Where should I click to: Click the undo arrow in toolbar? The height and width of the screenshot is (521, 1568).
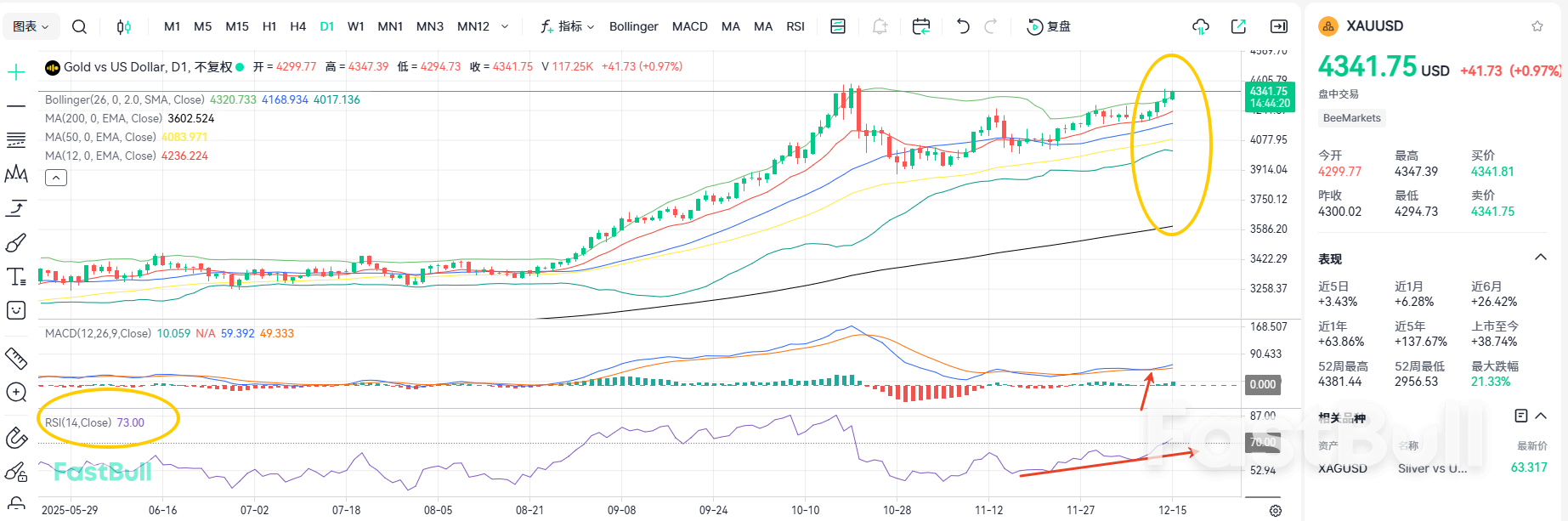962,26
